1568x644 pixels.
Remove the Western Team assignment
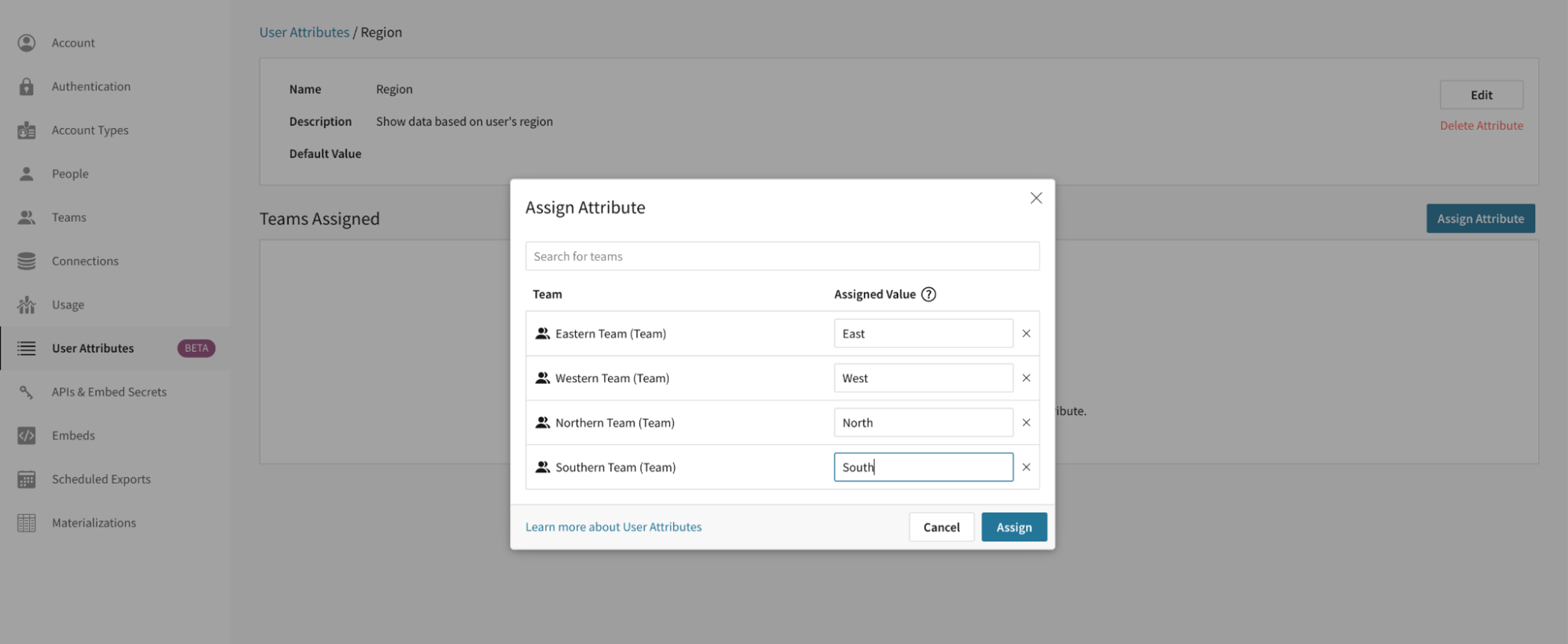1026,378
